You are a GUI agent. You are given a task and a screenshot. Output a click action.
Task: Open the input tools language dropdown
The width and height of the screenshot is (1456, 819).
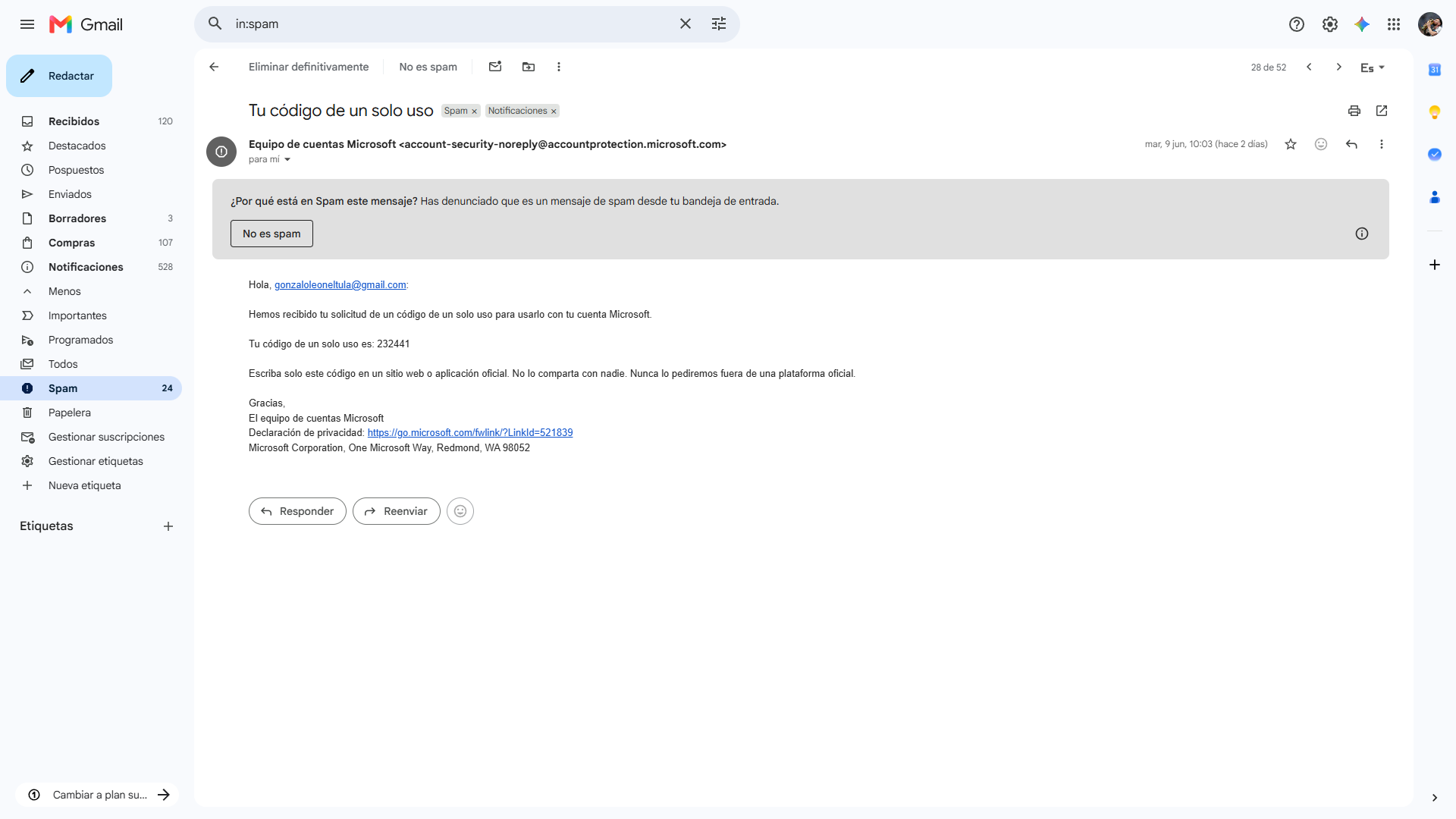click(x=1373, y=67)
